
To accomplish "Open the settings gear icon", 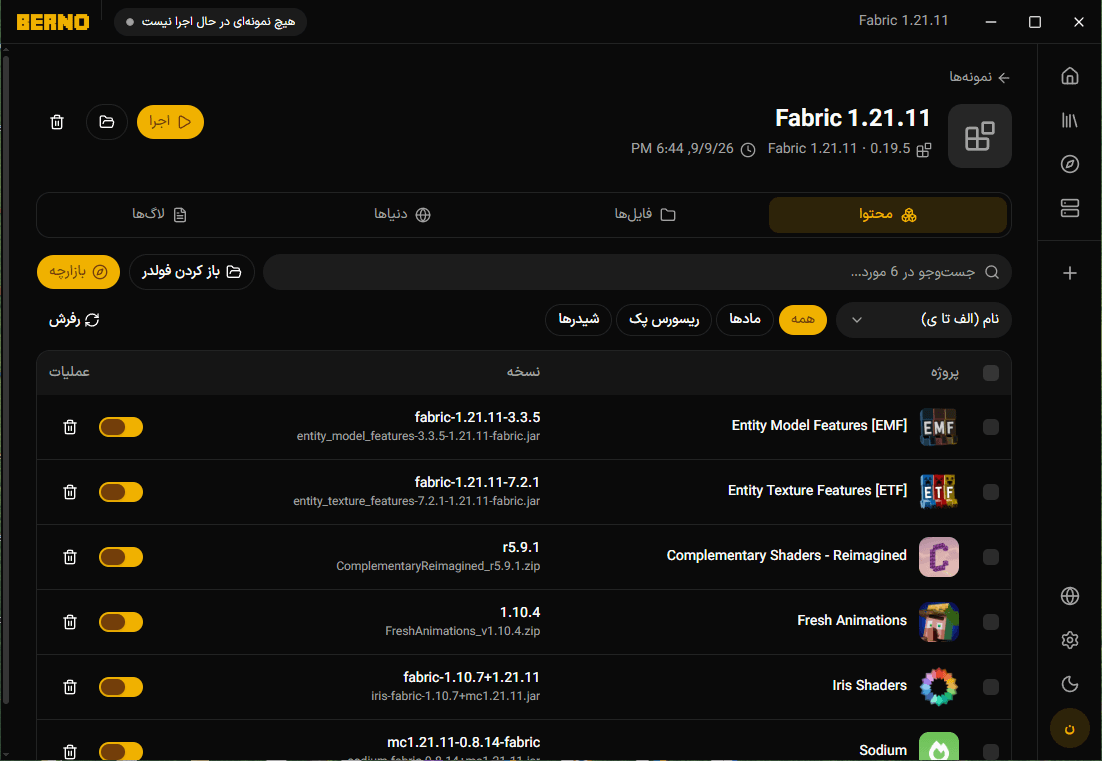I will tap(1069, 640).
